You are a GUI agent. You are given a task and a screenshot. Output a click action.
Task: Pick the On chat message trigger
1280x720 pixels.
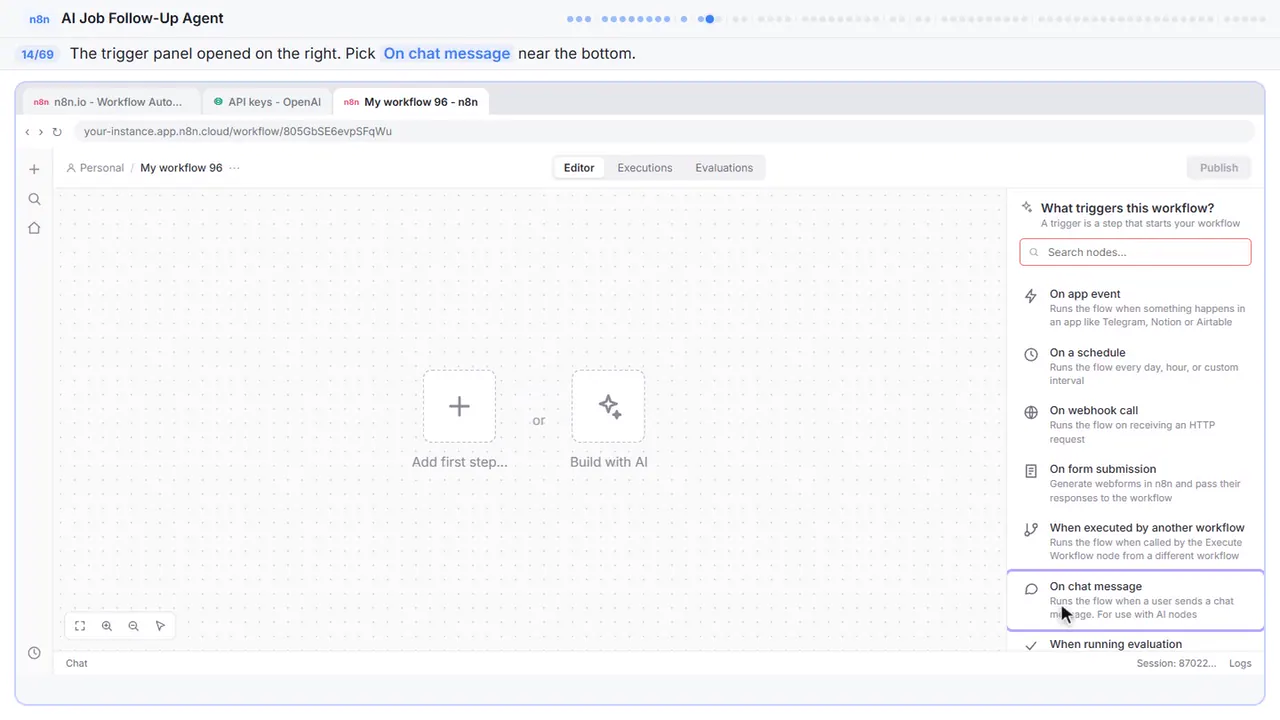click(x=1136, y=600)
